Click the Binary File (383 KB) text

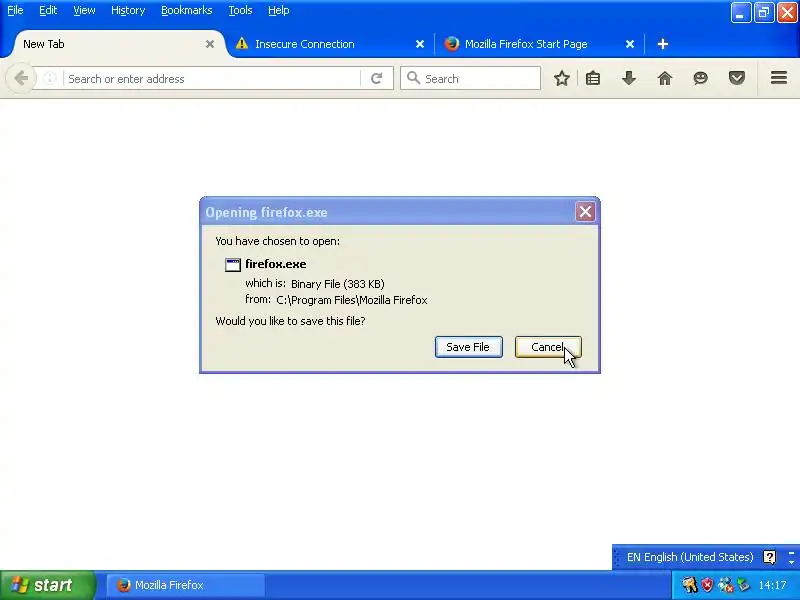(338, 284)
